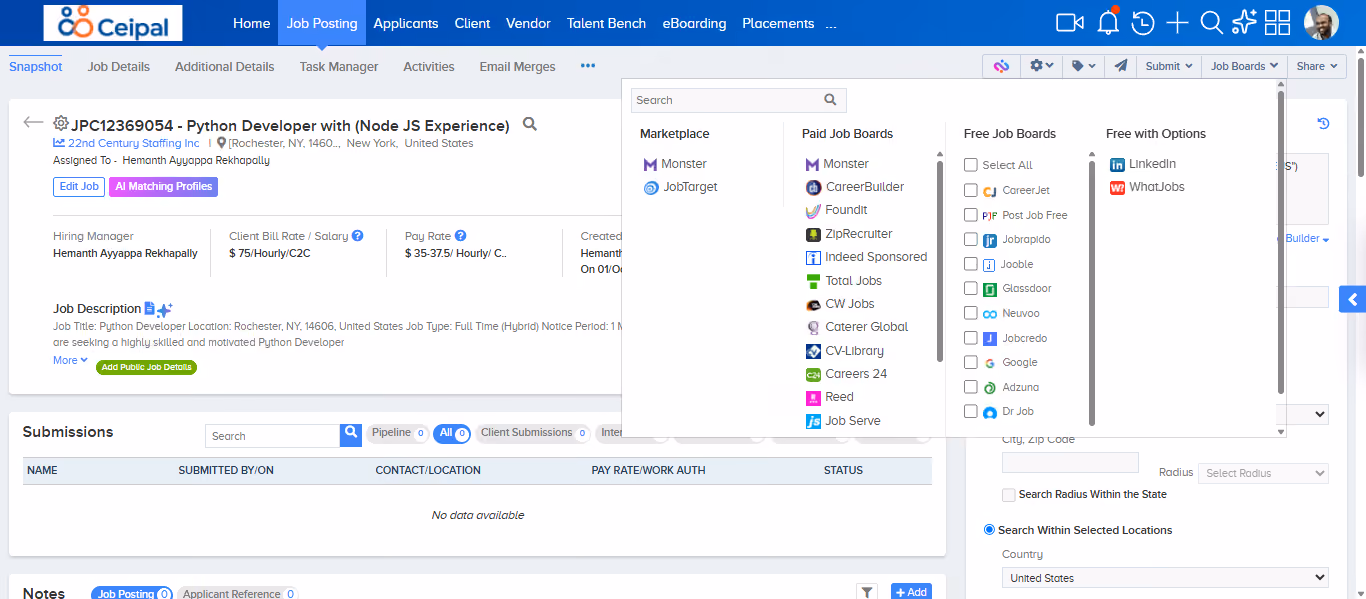Click the Edit Job button
1366x599 pixels.
[79, 187]
